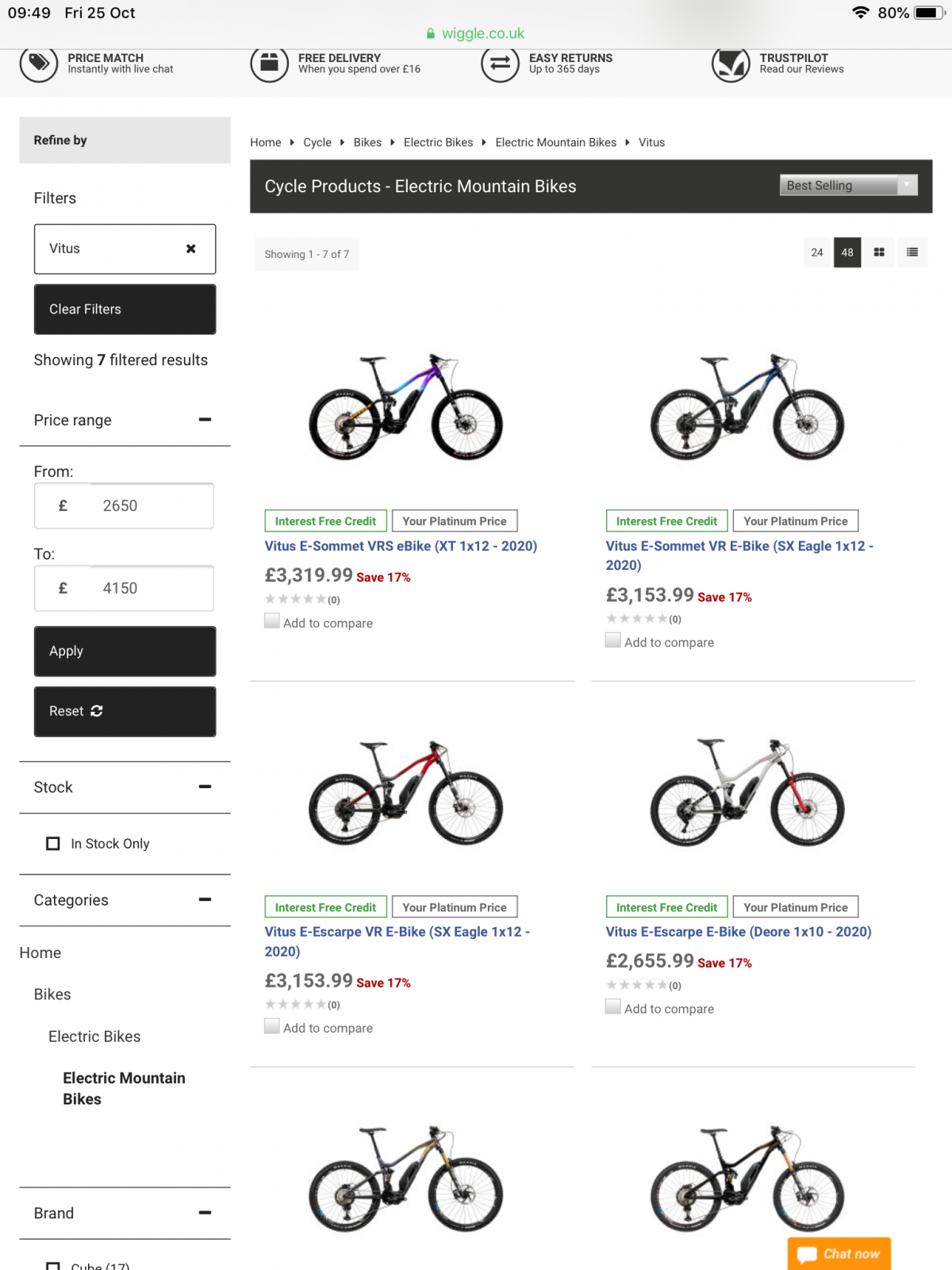Screen dimensions: 952x1270
Task: Enable the In Stock Only checkbox
Action: click(52, 843)
